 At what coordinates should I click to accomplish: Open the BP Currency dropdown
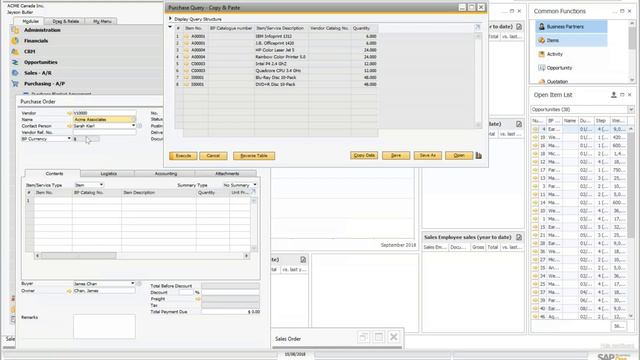pos(69,139)
